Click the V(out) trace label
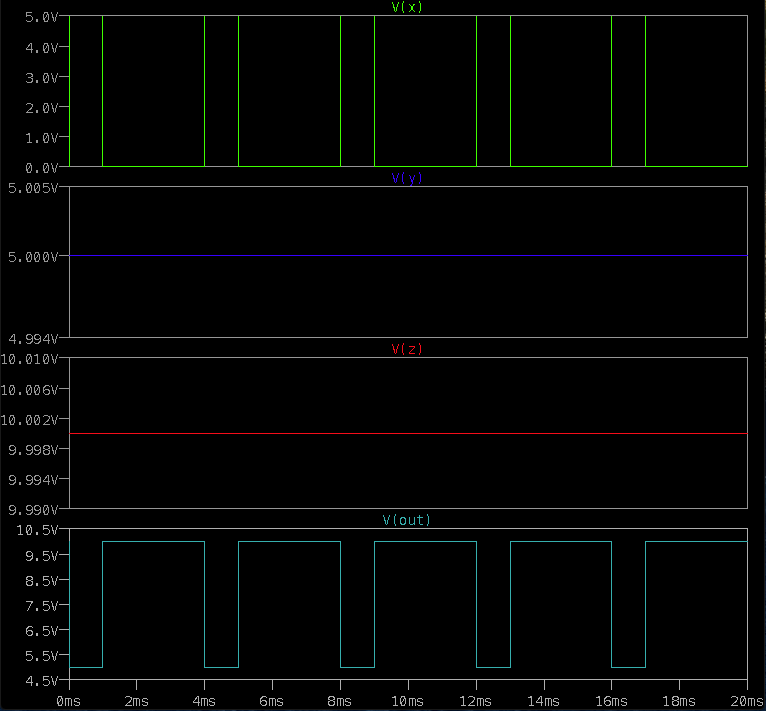 coord(407,520)
